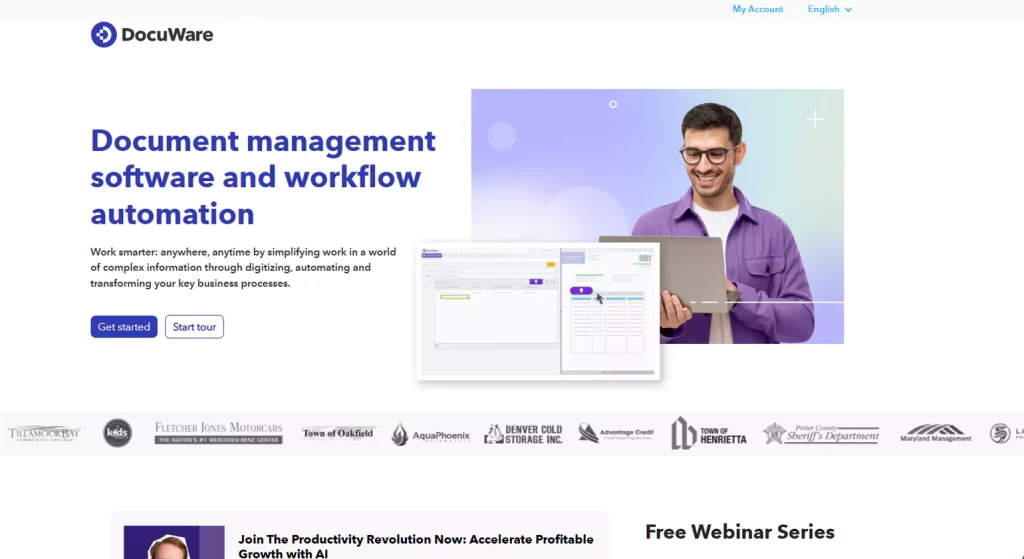
Task: Click the AquaPhoenix droplet logo
Action: tap(400, 434)
